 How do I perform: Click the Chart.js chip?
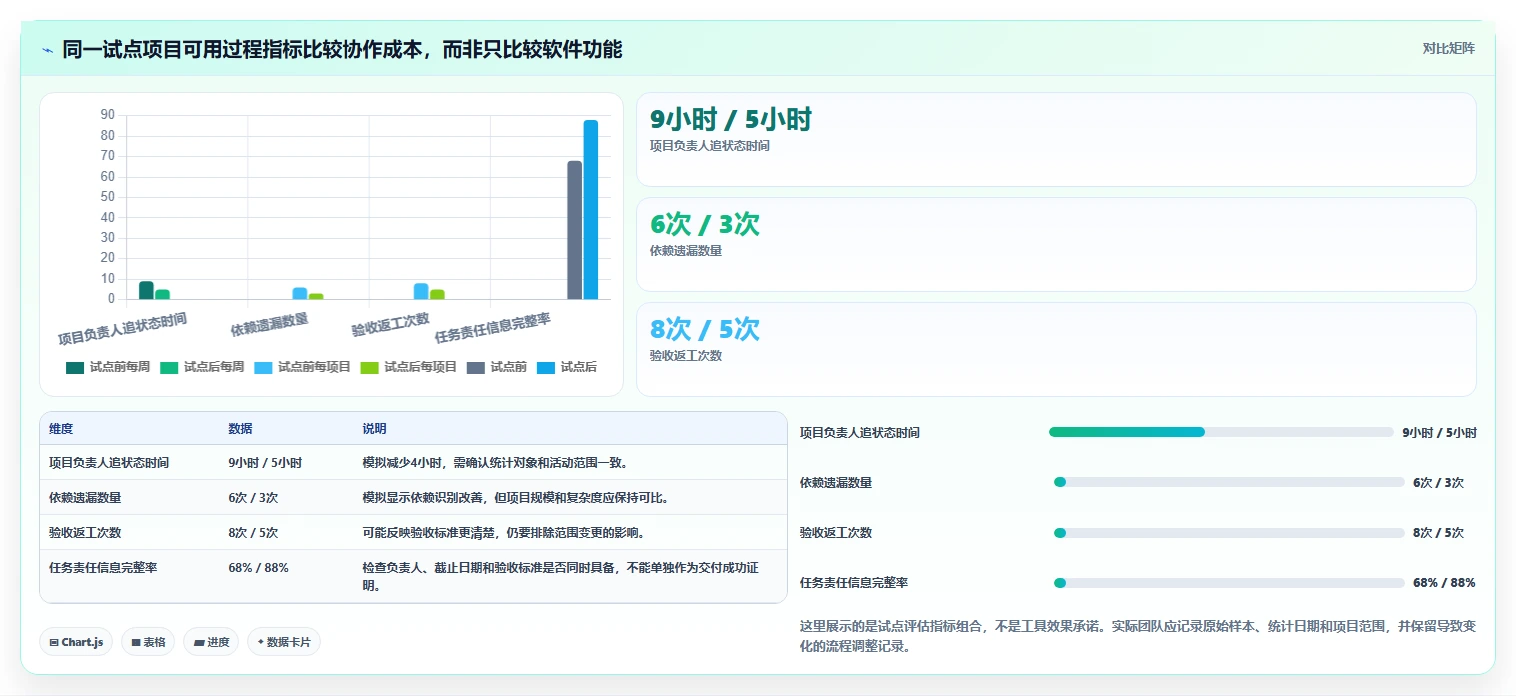[76, 642]
